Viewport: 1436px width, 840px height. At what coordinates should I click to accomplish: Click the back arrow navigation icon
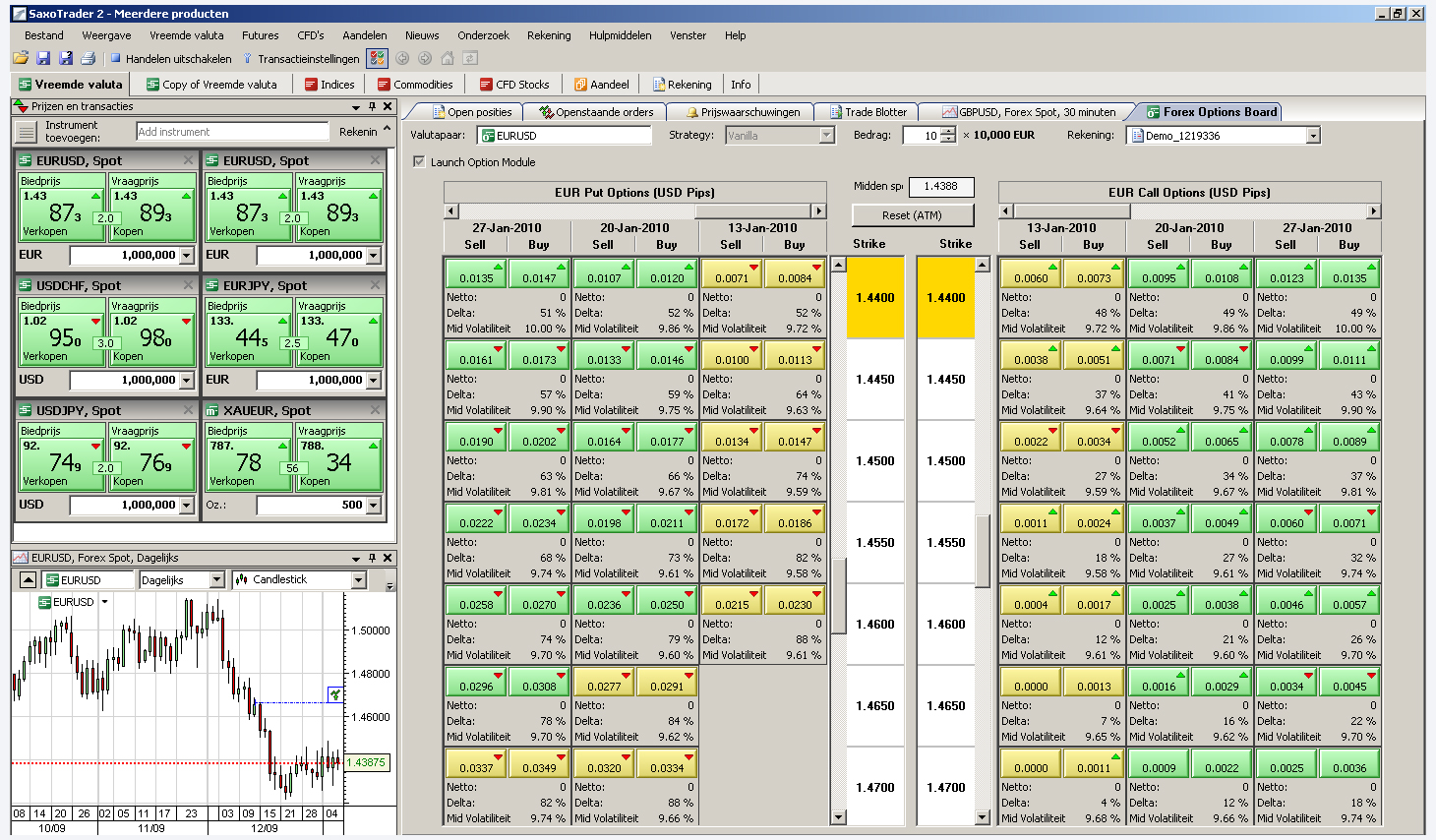402,59
